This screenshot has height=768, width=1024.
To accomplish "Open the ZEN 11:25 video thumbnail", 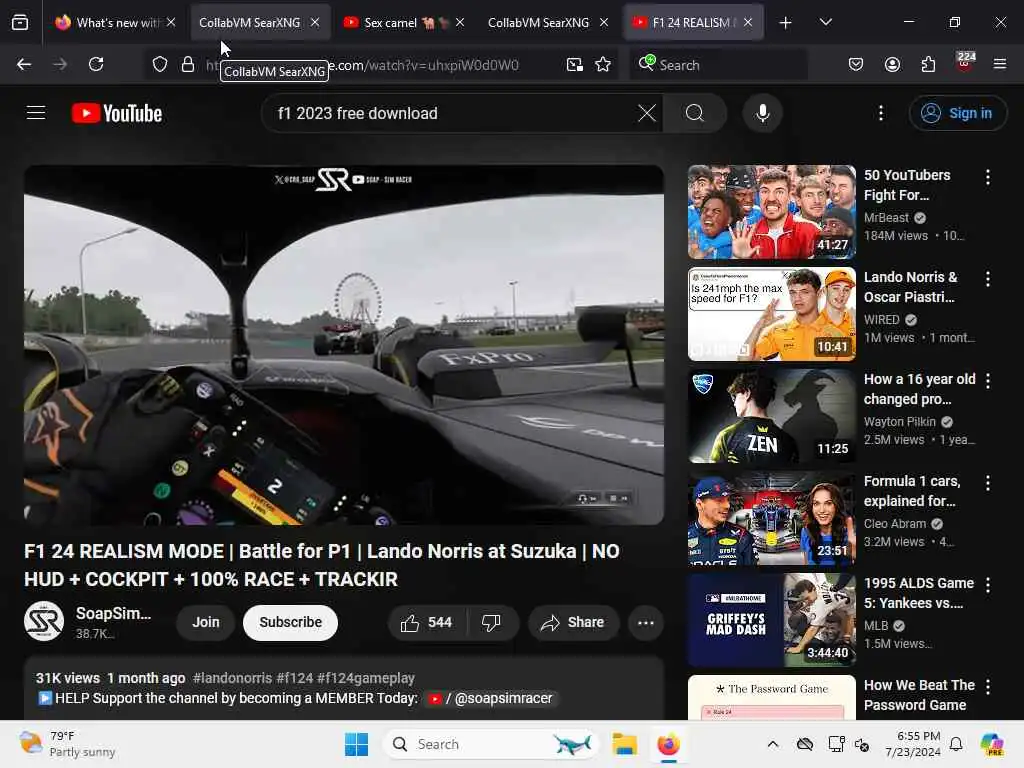I will pos(771,416).
